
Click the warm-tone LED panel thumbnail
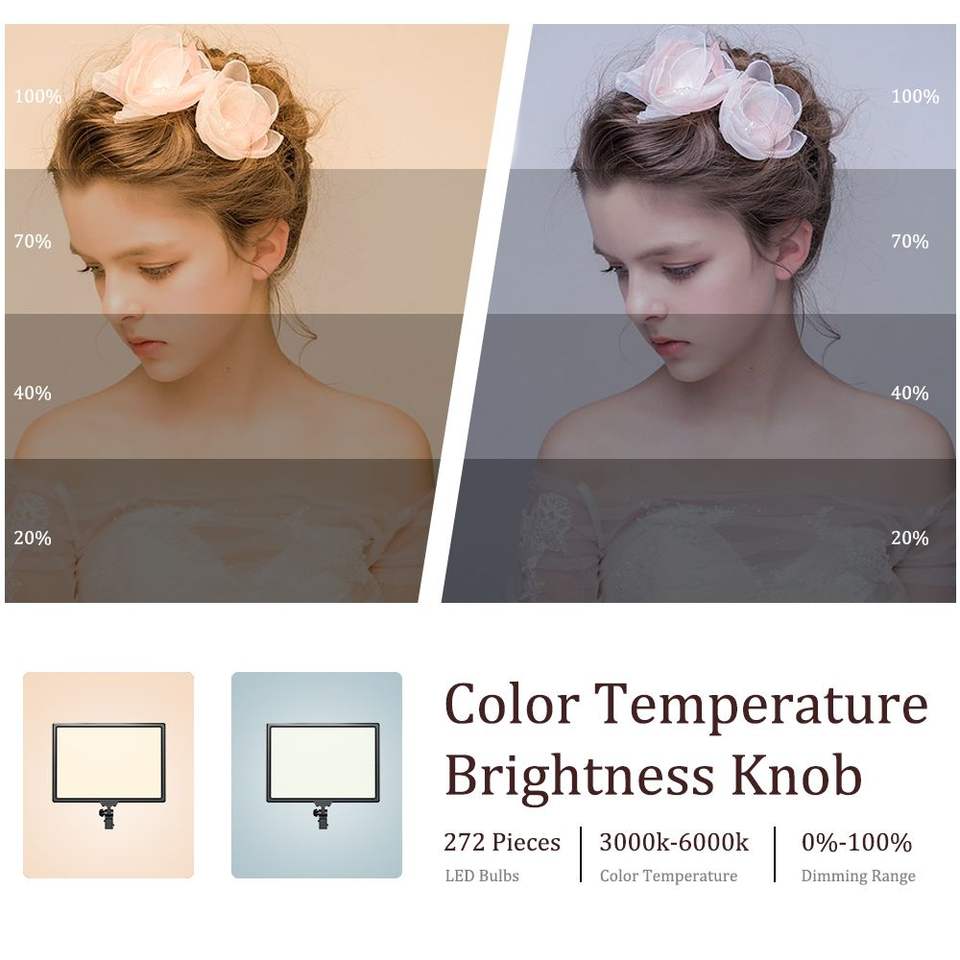pyautogui.click(x=108, y=775)
